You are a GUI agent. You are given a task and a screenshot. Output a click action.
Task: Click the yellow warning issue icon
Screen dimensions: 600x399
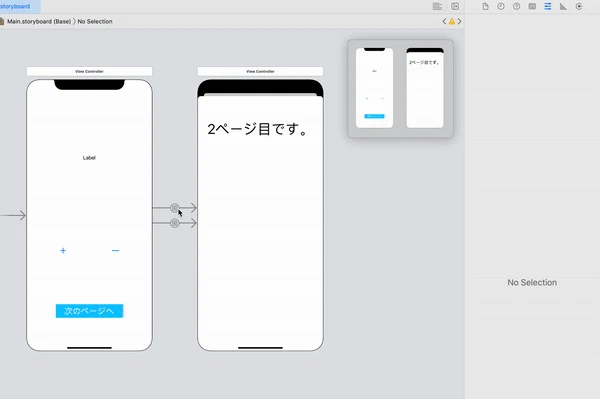click(x=452, y=22)
